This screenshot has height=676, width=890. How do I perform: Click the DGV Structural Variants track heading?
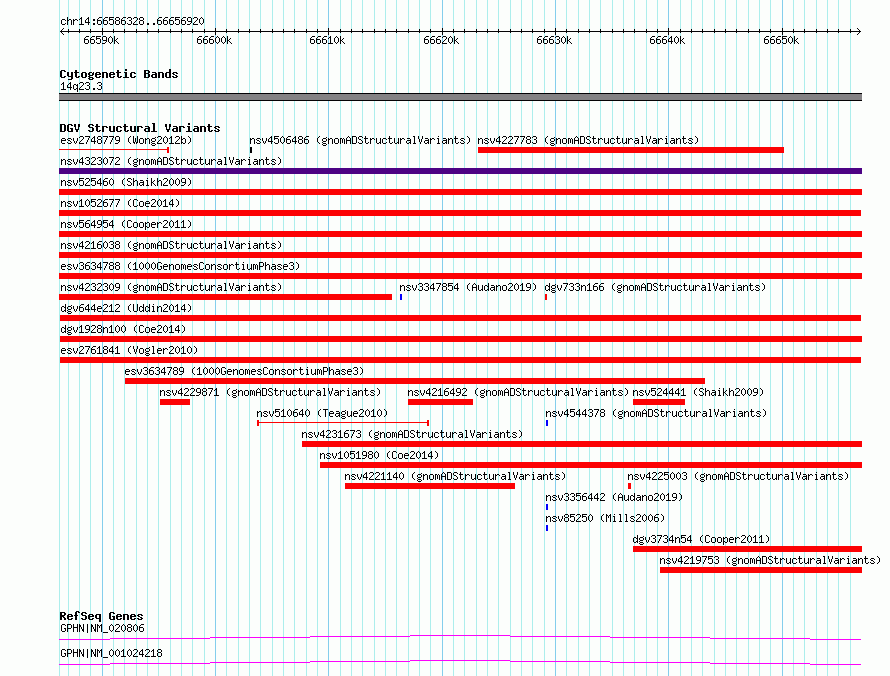pos(140,128)
